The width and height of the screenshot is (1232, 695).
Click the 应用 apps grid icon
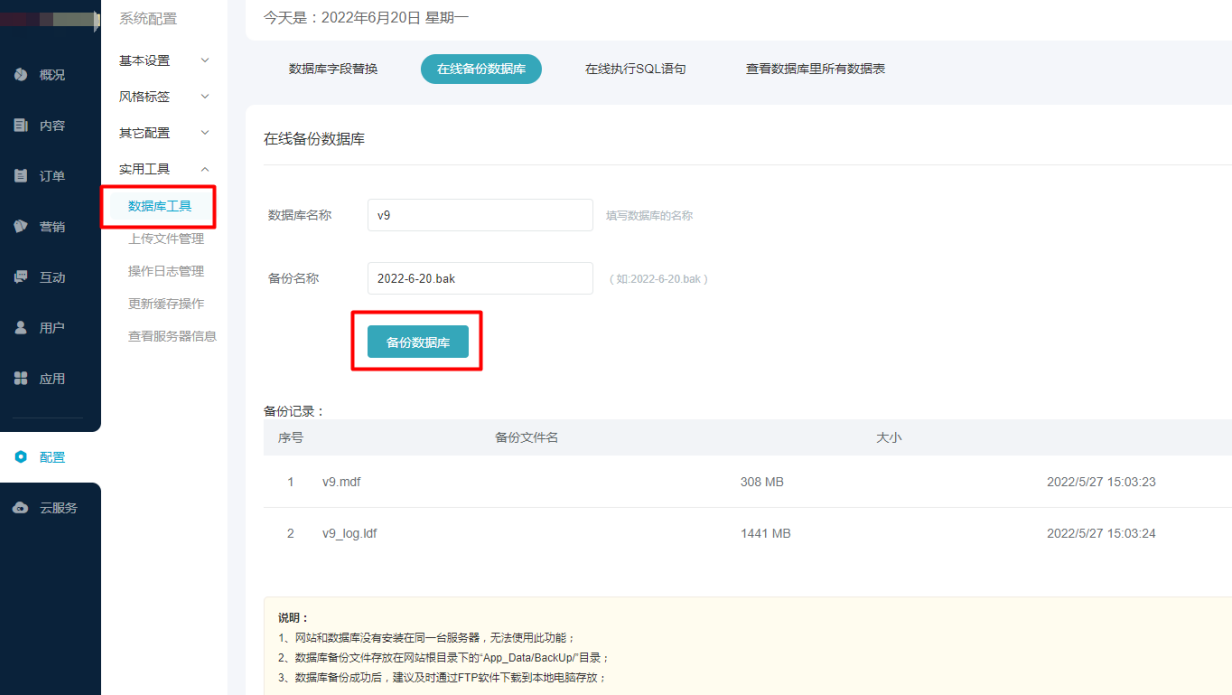click(20, 379)
